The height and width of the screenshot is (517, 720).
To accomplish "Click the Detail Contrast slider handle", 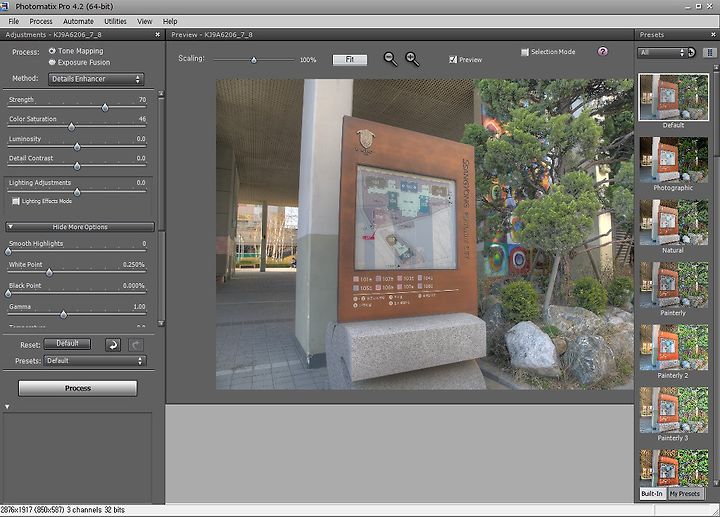I will pos(77,166).
